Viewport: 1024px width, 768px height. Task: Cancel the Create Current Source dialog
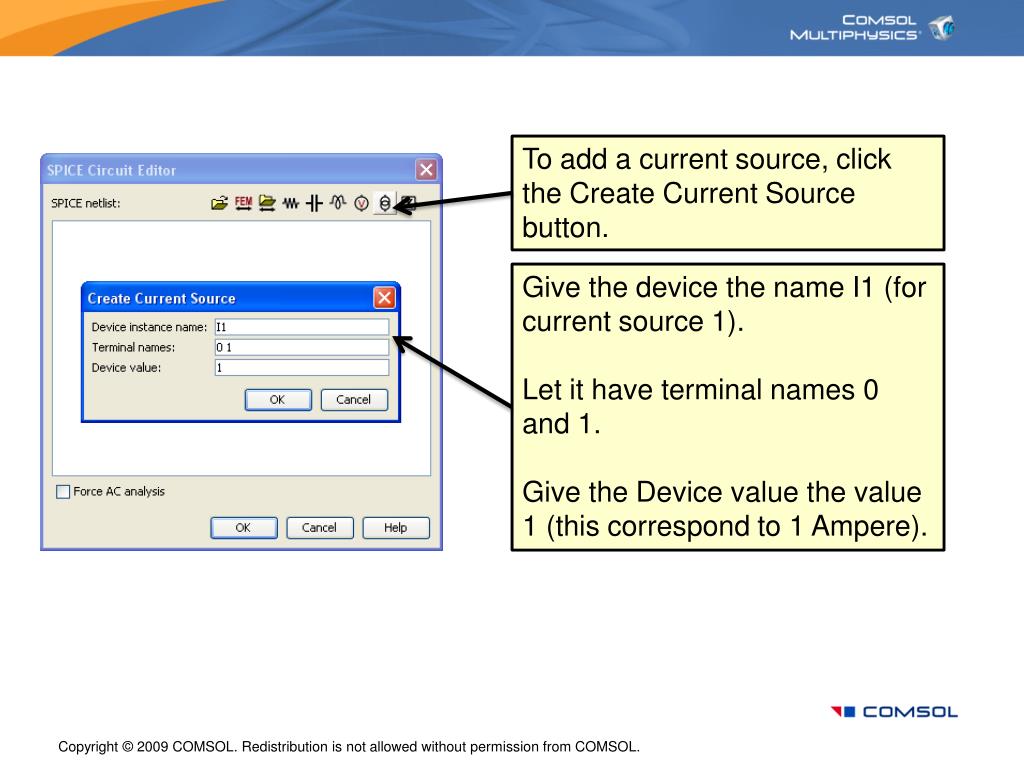coord(354,400)
